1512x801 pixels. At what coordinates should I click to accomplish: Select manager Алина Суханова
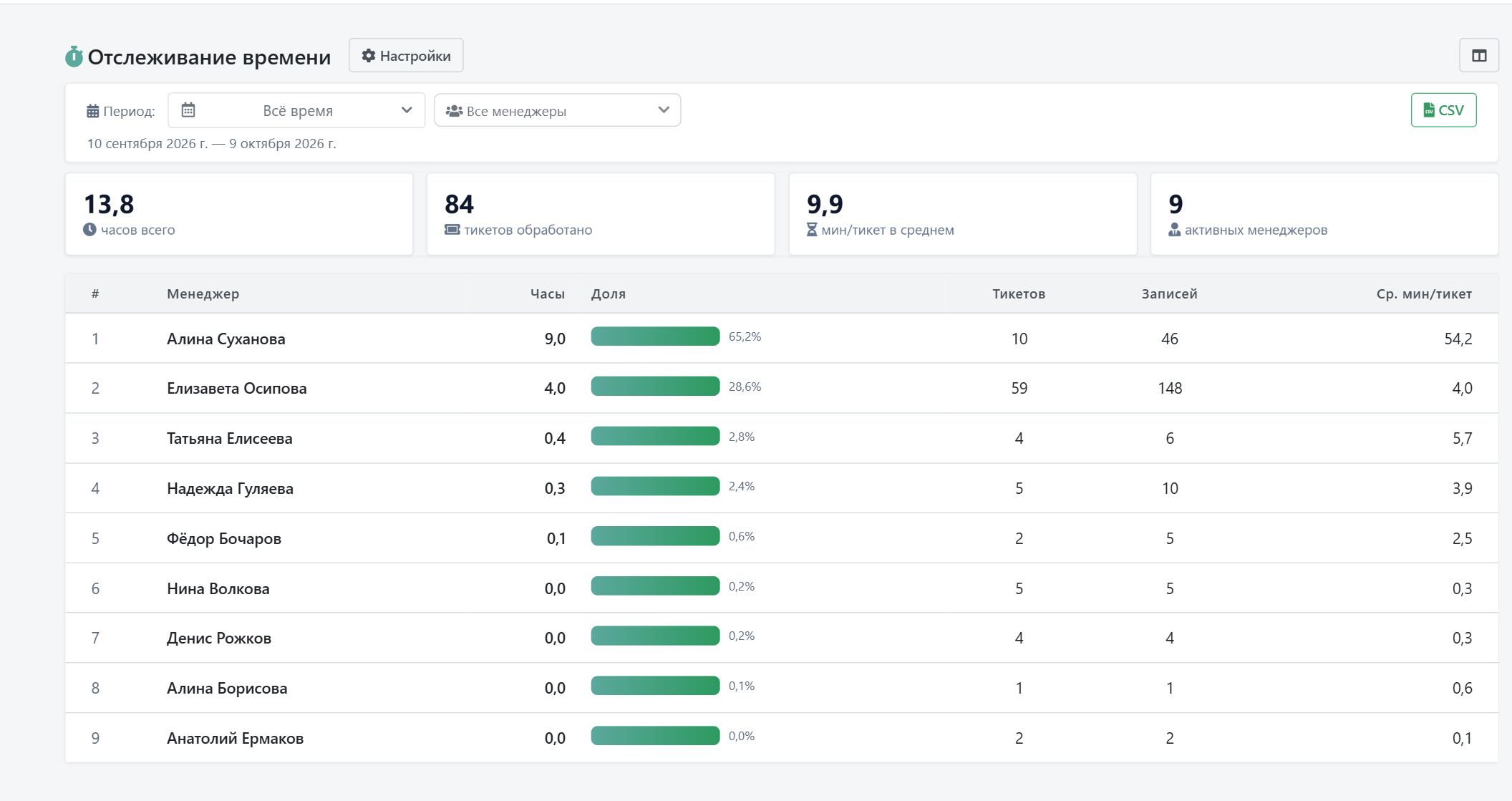click(x=226, y=339)
